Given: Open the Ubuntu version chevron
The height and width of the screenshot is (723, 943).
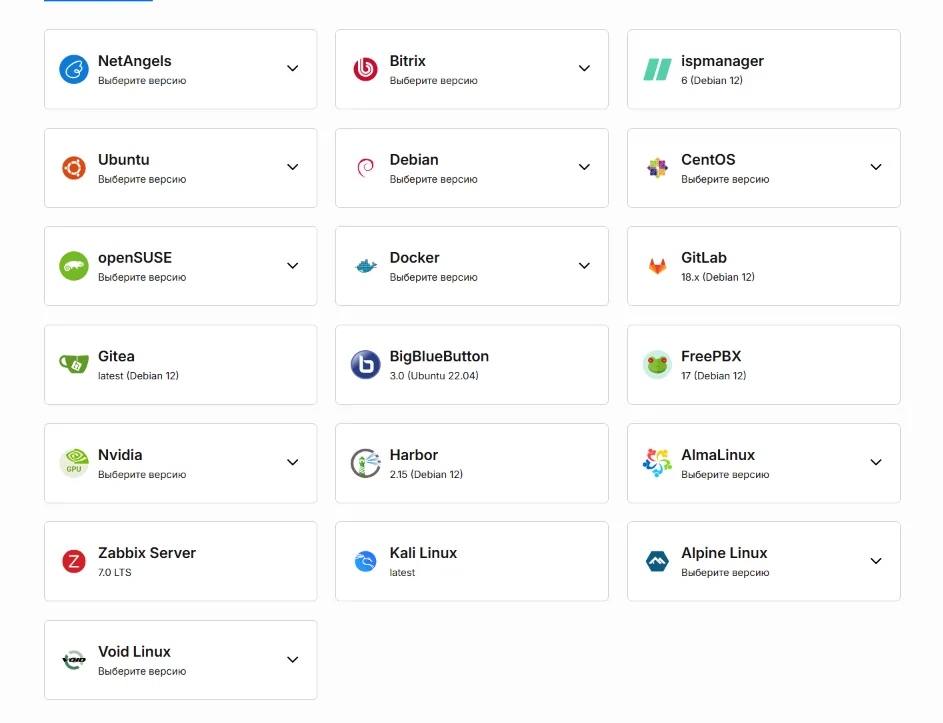Looking at the screenshot, I should pos(292,167).
